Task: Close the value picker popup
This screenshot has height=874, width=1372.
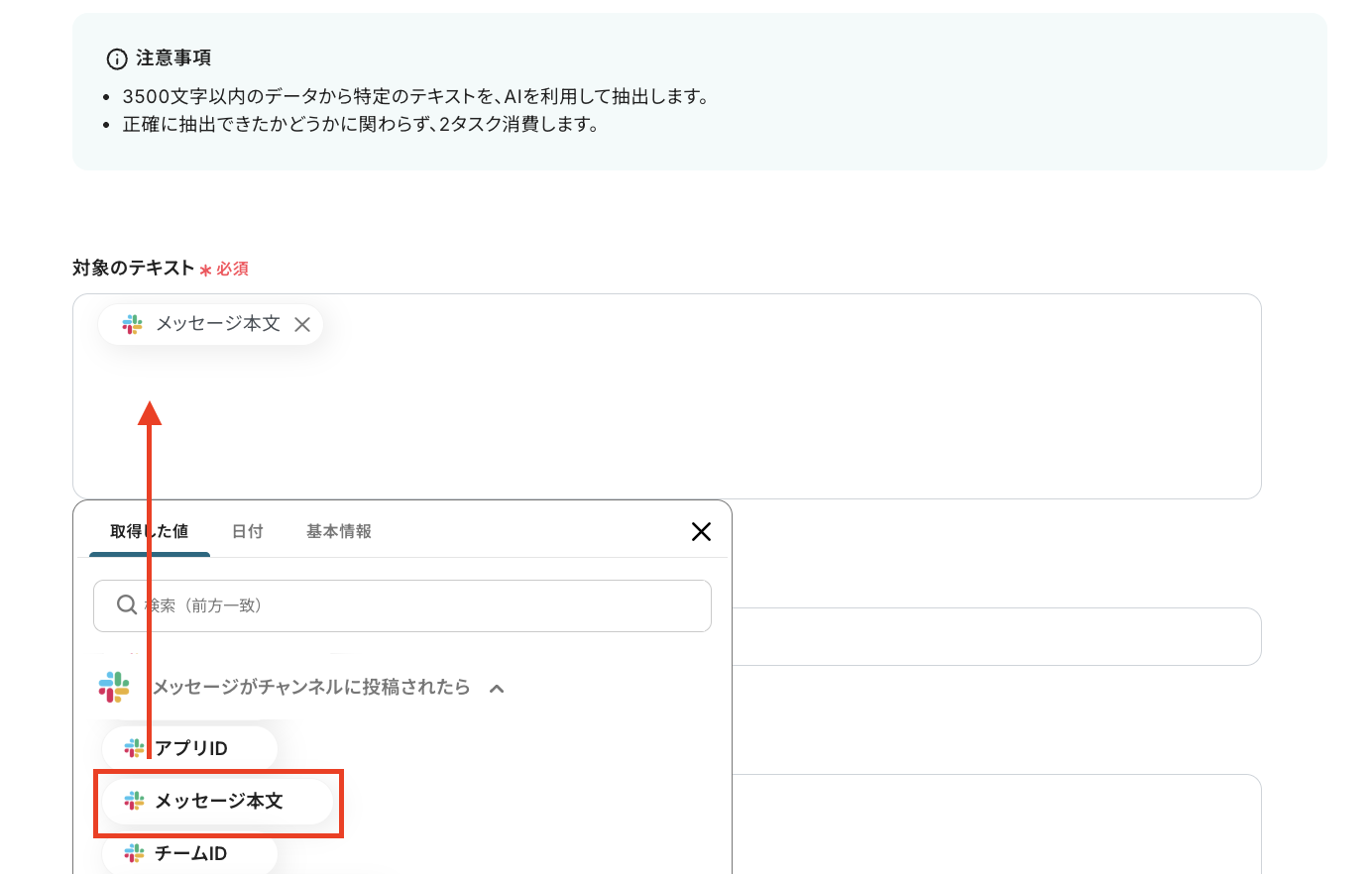Action: click(701, 531)
